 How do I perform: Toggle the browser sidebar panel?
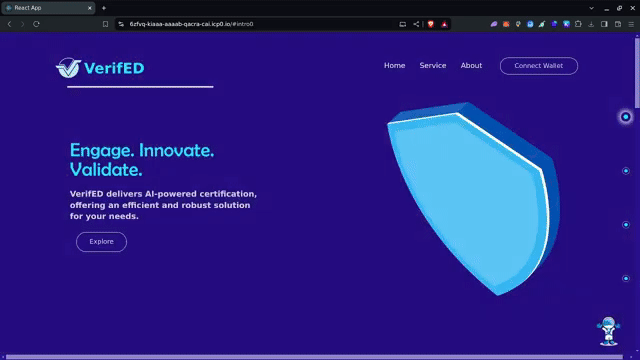604,24
